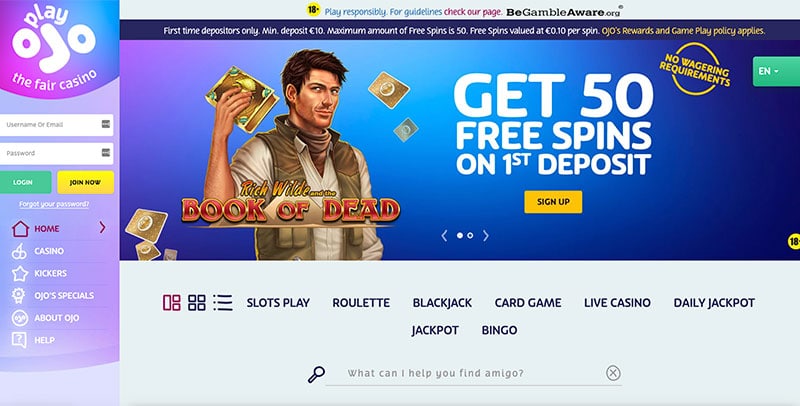Switch to mixed tile layout view

coord(171,302)
